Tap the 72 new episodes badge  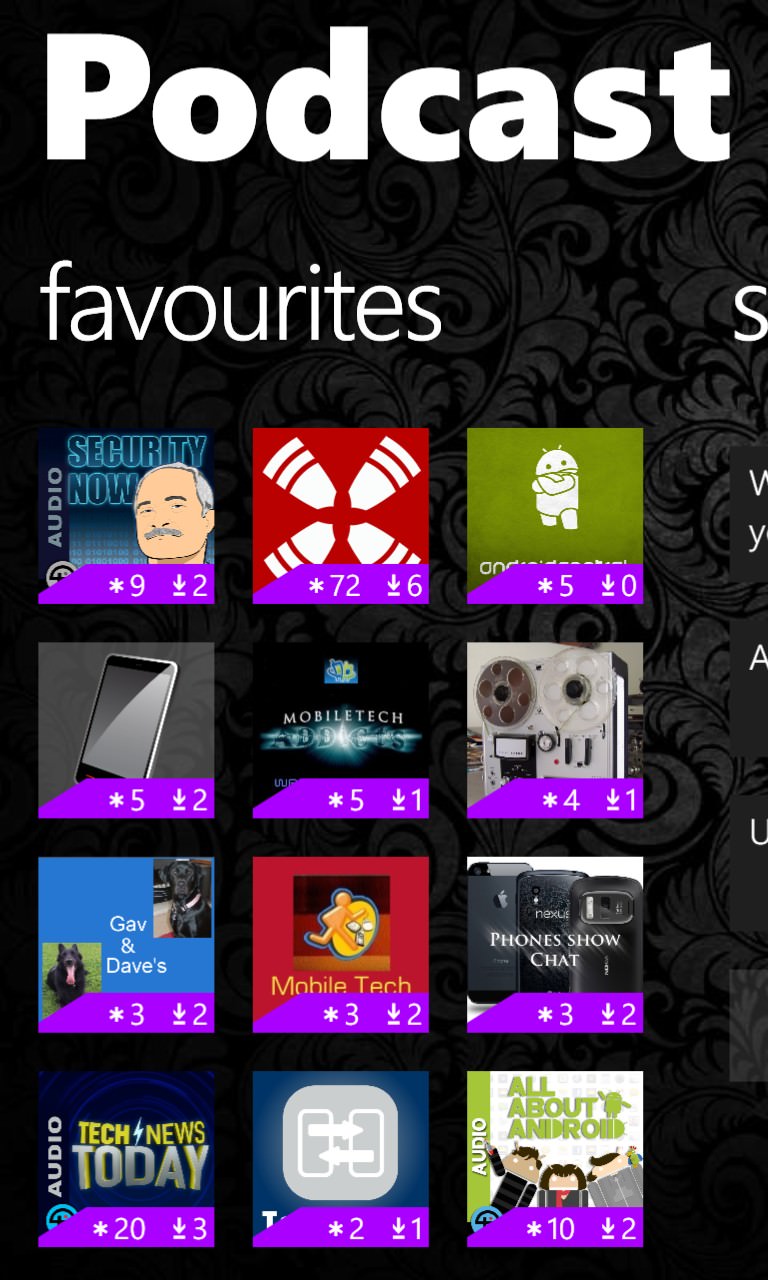click(334, 586)
